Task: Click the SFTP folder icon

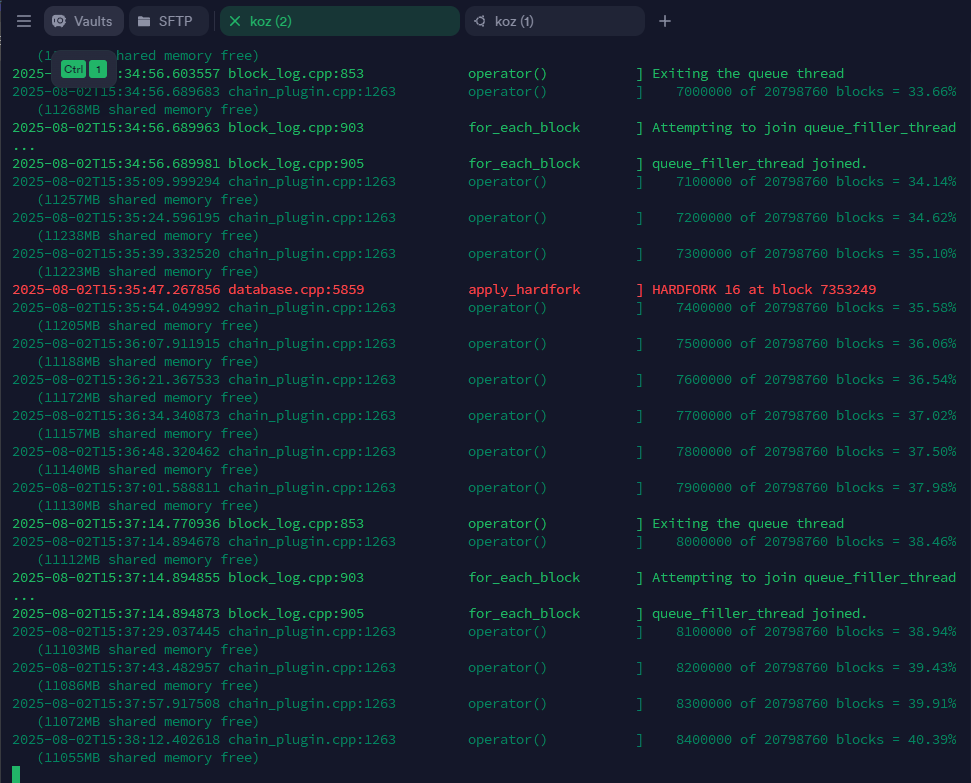Action: pyautogui.click(x=144, y=21)
